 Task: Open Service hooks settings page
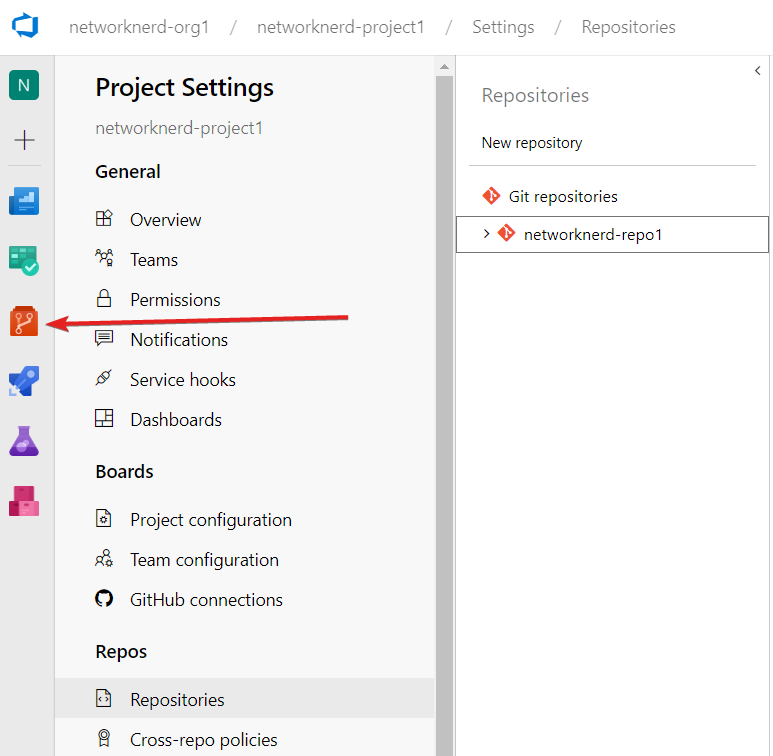coord(183,379)
